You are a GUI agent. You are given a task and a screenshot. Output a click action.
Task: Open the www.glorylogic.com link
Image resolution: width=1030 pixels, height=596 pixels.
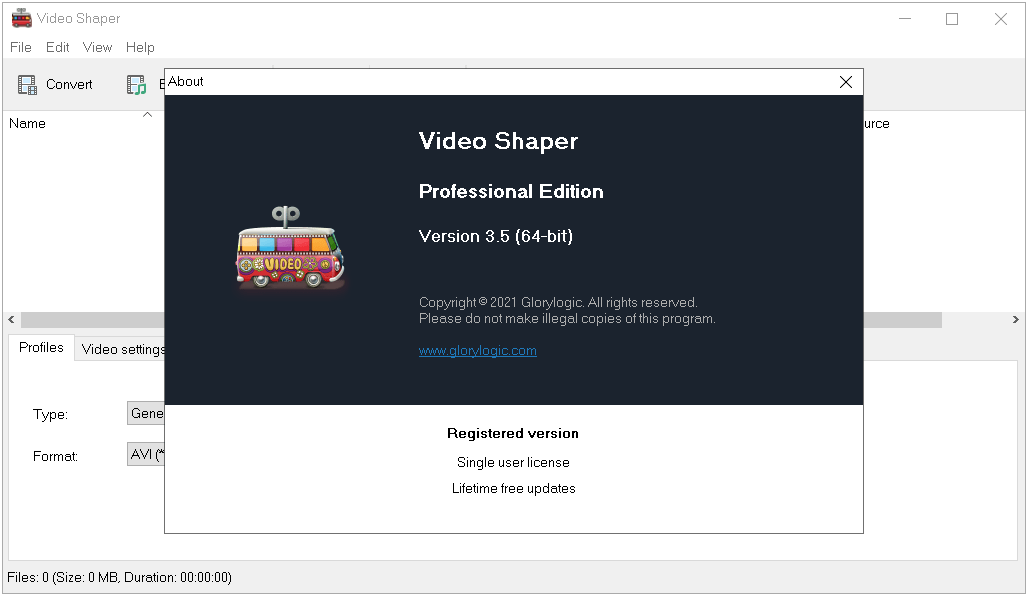click(478, 351)
